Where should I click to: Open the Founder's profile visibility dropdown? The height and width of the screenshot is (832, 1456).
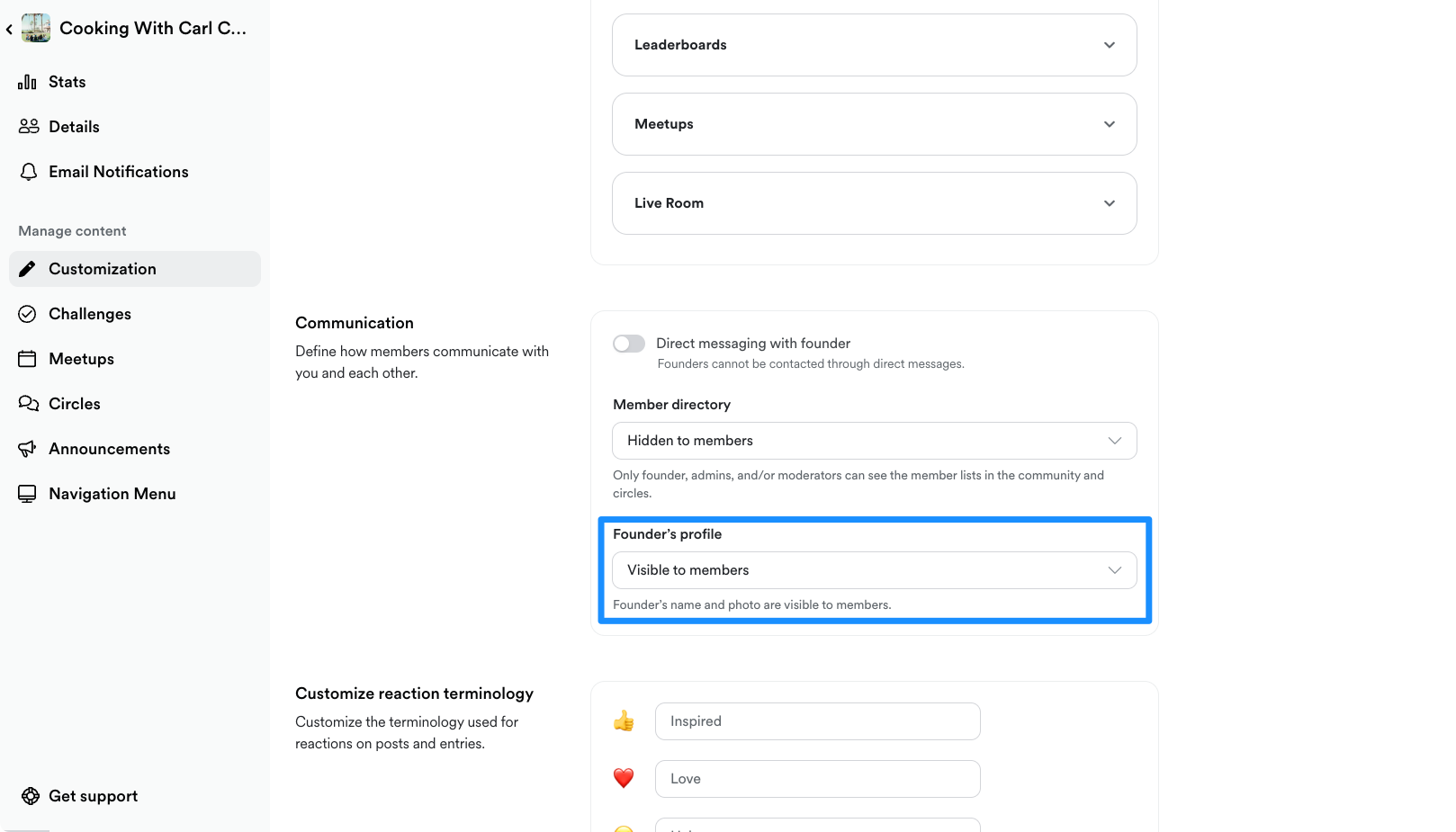pos(874,570)
